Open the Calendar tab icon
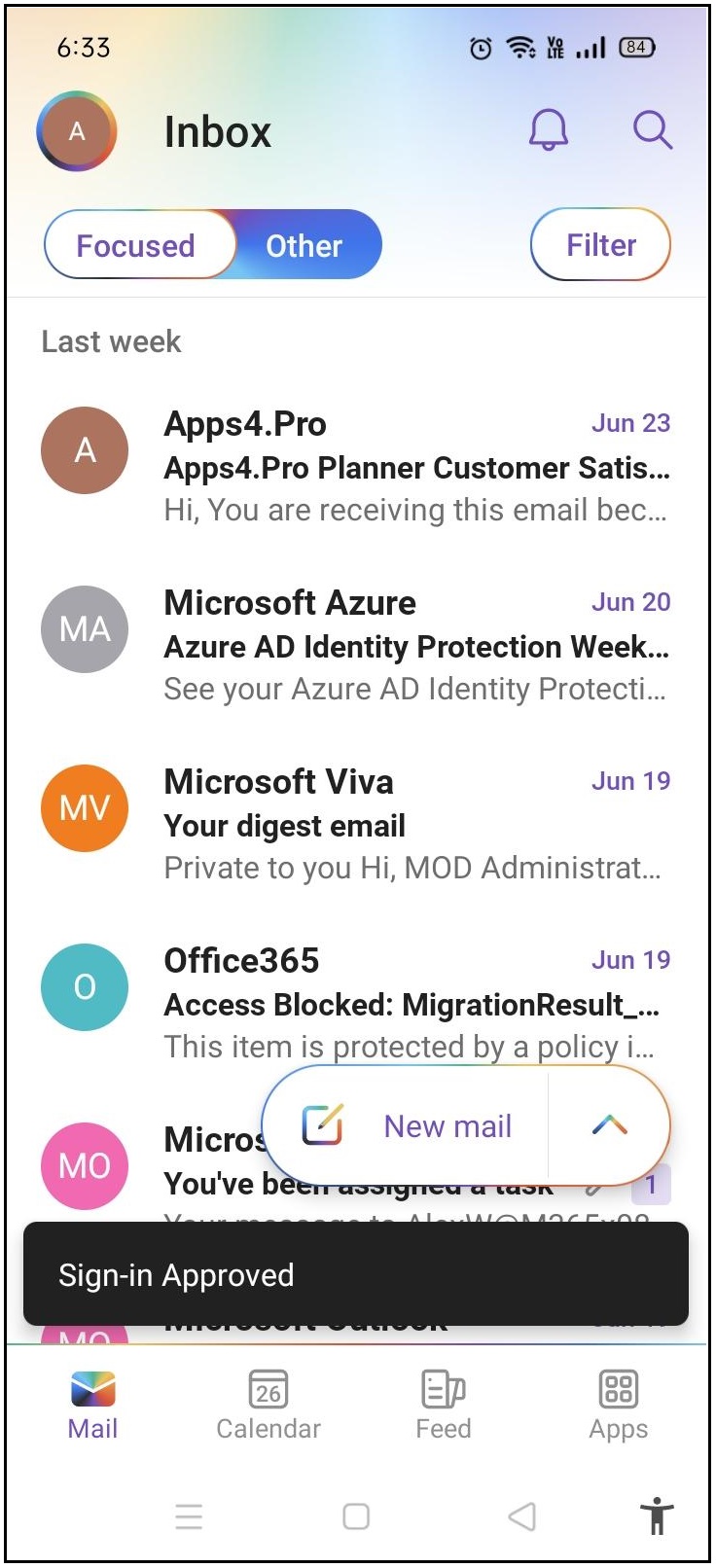 (x=268, y=1389)
